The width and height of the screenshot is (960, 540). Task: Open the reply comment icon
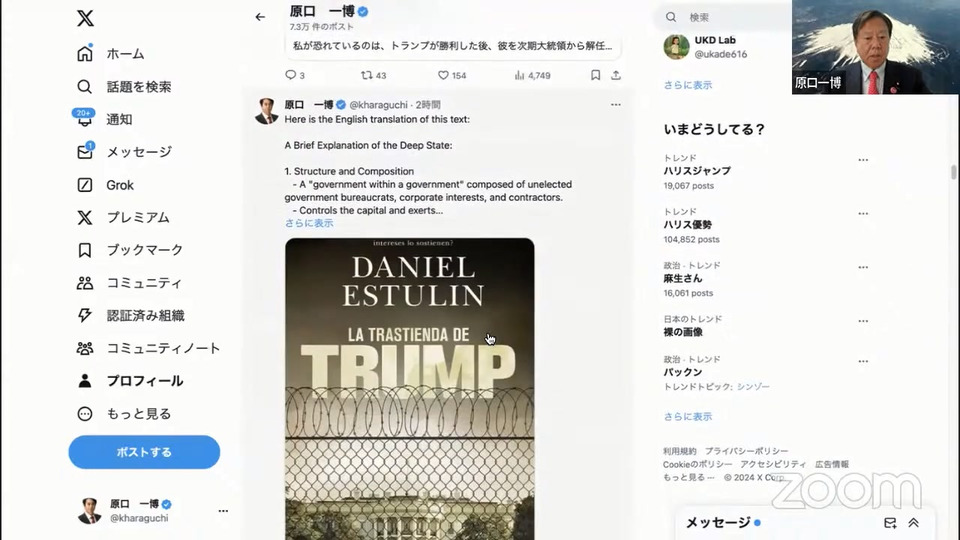[290, 75]
